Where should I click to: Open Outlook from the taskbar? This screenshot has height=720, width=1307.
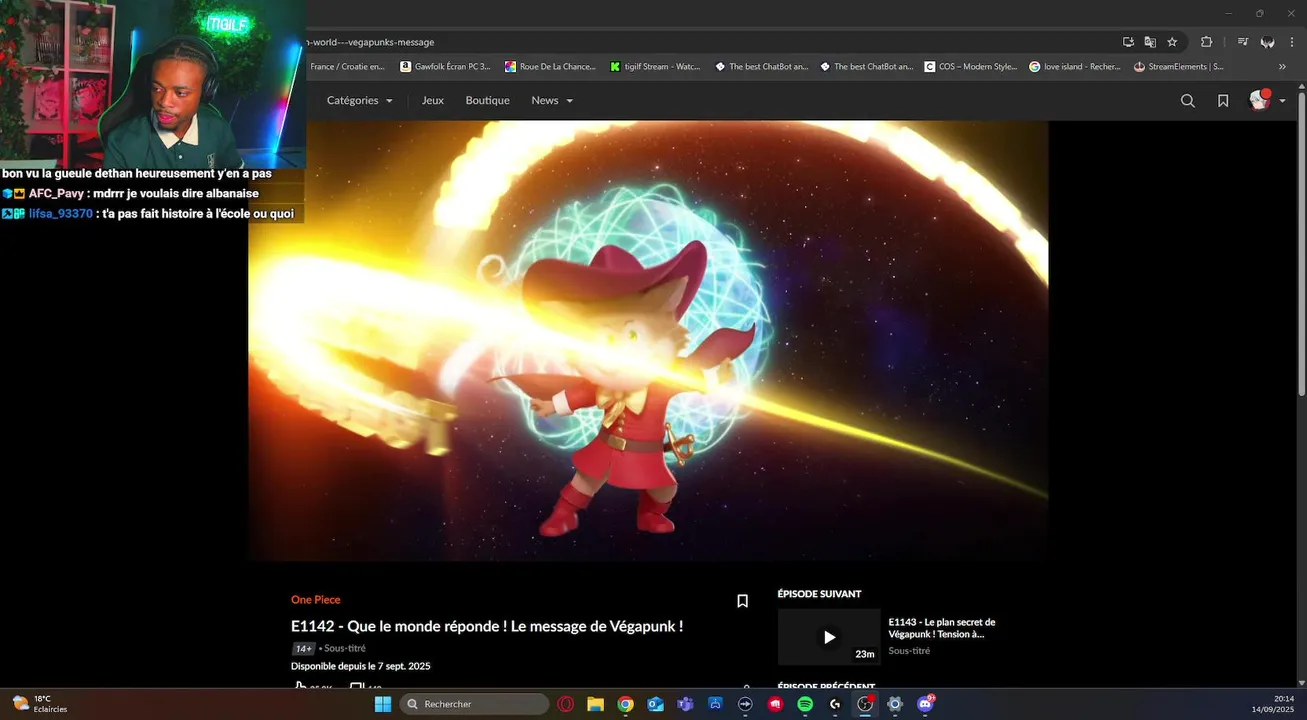click(655, 704)
